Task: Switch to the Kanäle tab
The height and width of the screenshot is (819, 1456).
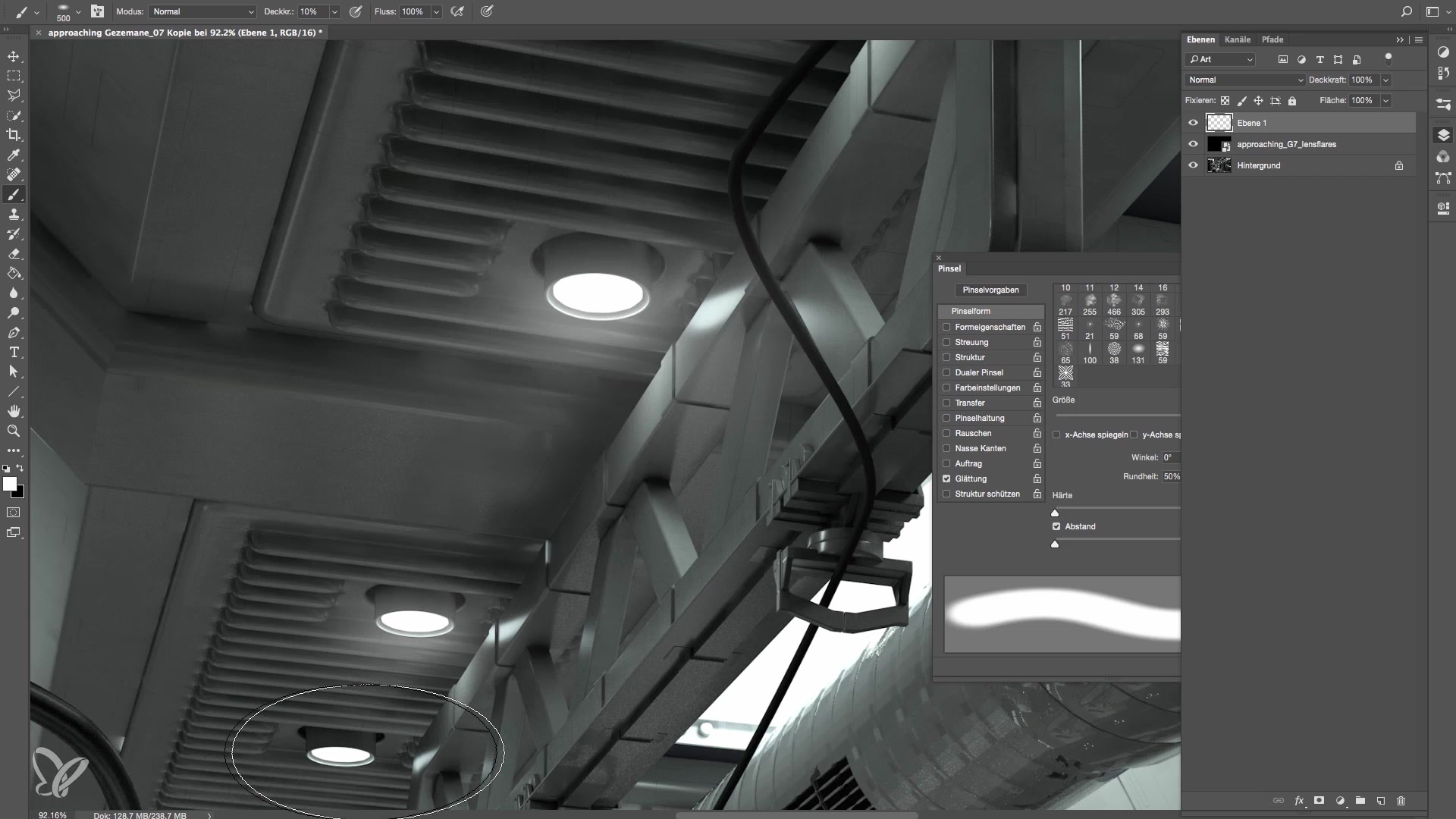Action: 1237,39
